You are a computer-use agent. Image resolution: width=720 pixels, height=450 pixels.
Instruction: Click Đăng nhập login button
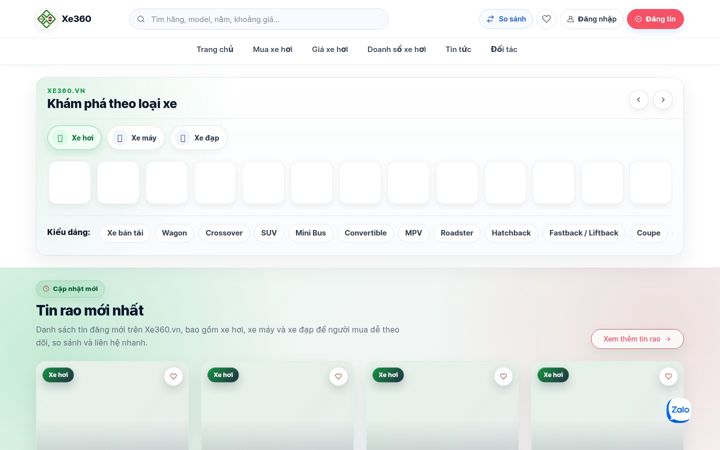tap(591, 19)
